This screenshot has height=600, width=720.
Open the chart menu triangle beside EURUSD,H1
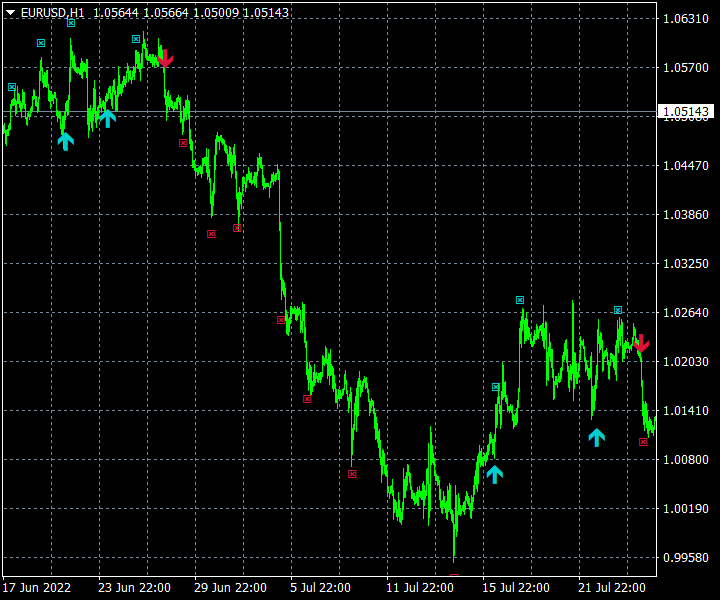click(11, 13)
